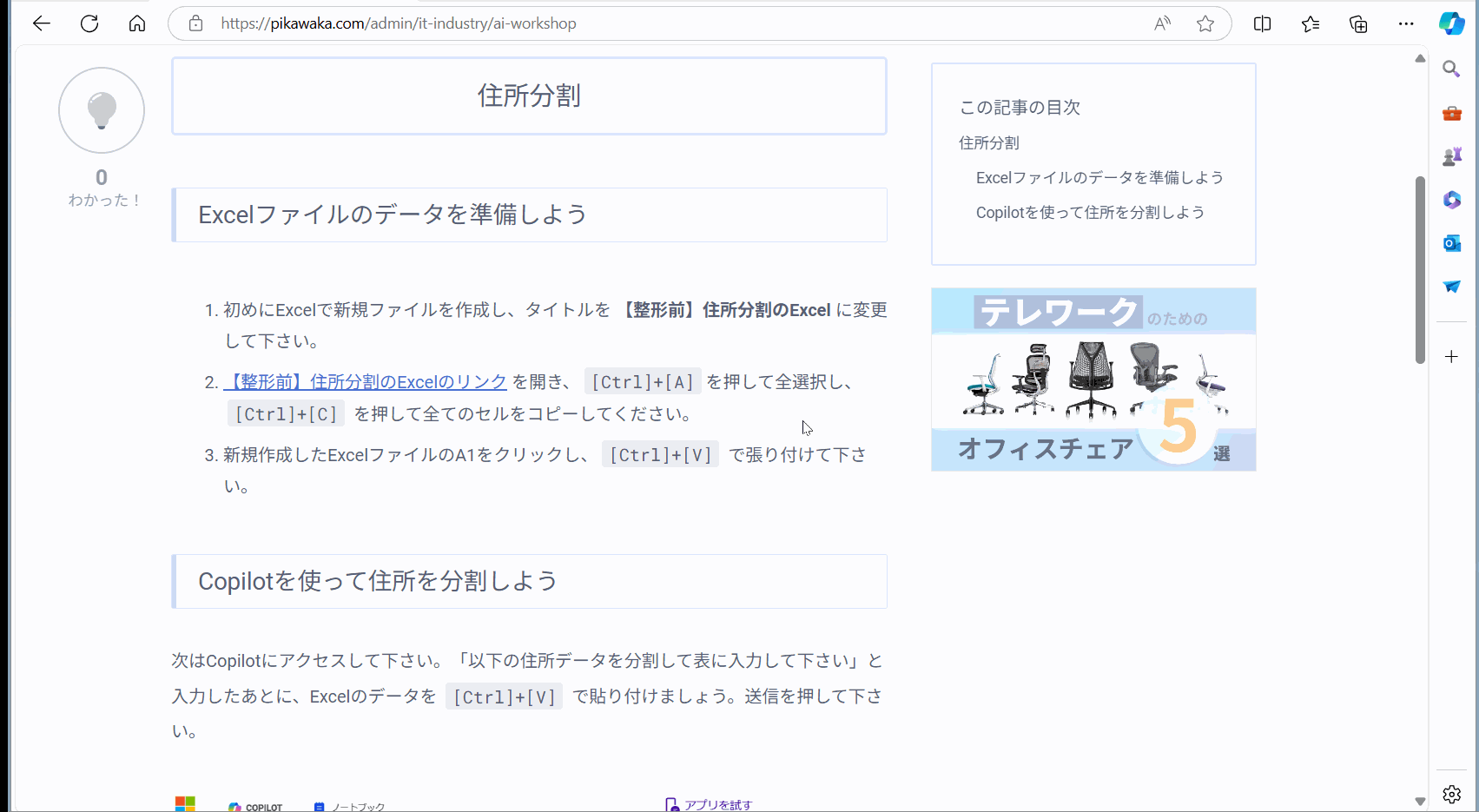Click the vertical scrollbar thumb
The width and height of the screenshot is (1479, 812).
(1420, 269)
